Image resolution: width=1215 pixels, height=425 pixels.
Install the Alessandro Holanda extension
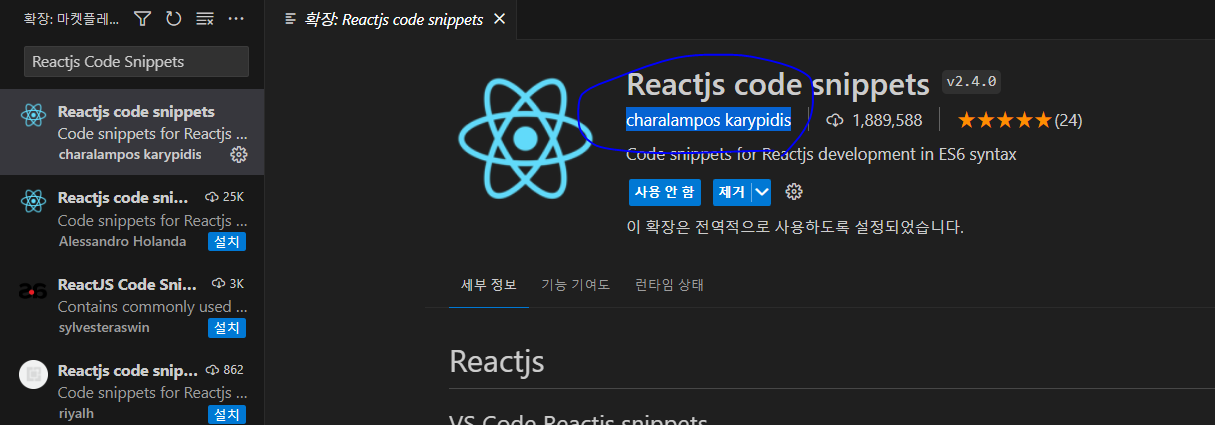pos(227,241)
